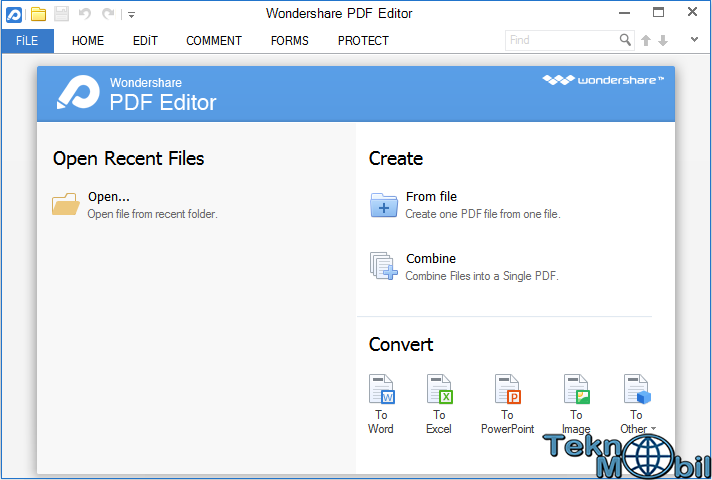The height and width of the screenshot is (480, 712).
Task: Click the 'To PowerPoint' label
Action: (508, 422)
